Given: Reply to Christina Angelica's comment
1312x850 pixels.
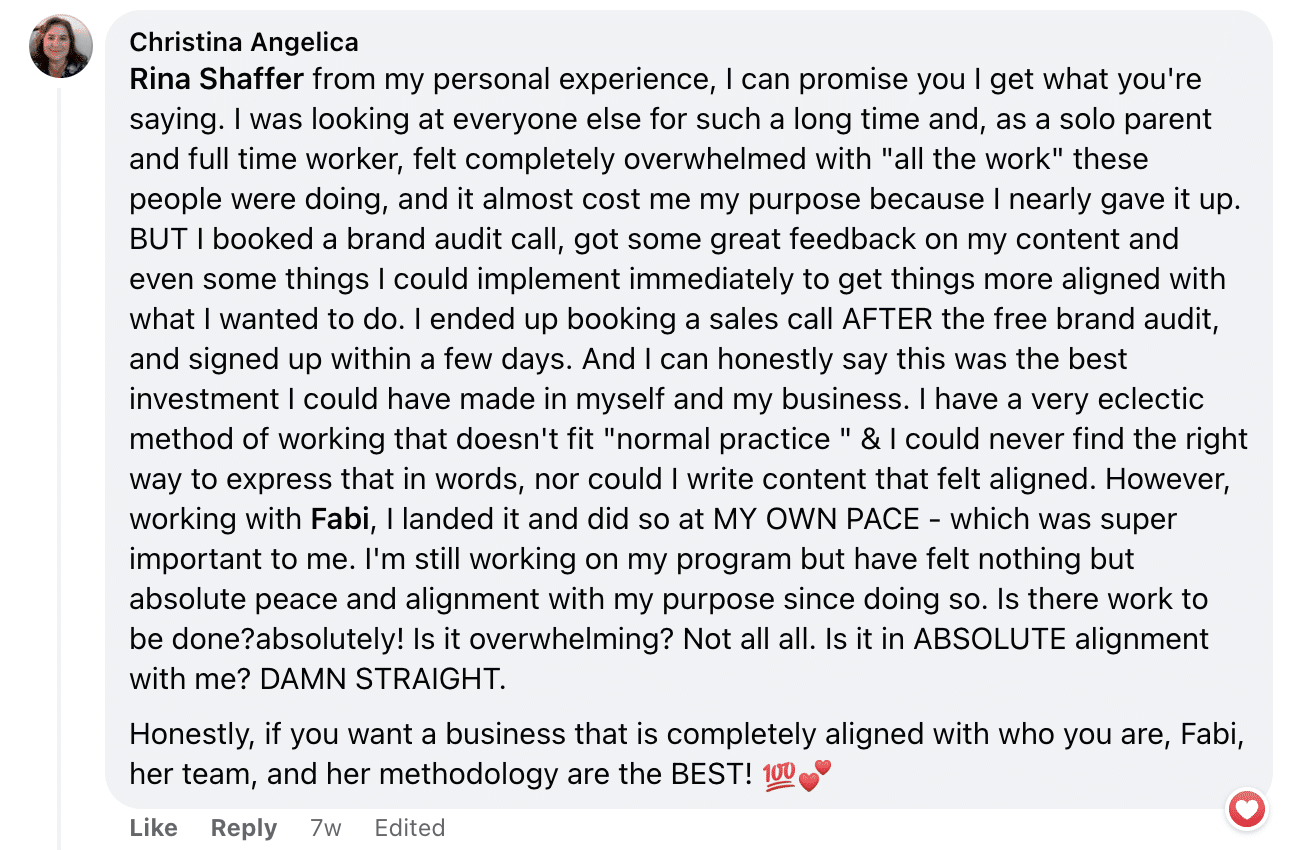Looking at the screenshot, I should pos(243,828).
